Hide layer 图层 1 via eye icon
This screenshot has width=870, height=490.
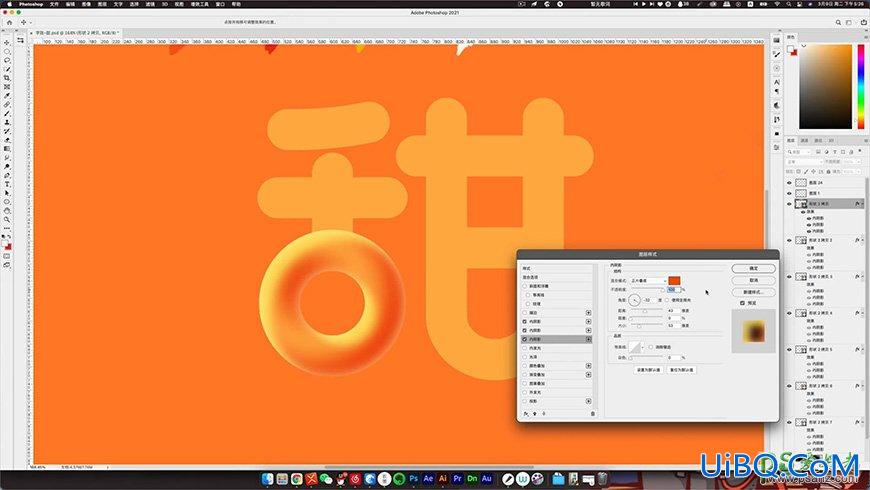pyautogui.click(x=790, y=193)
